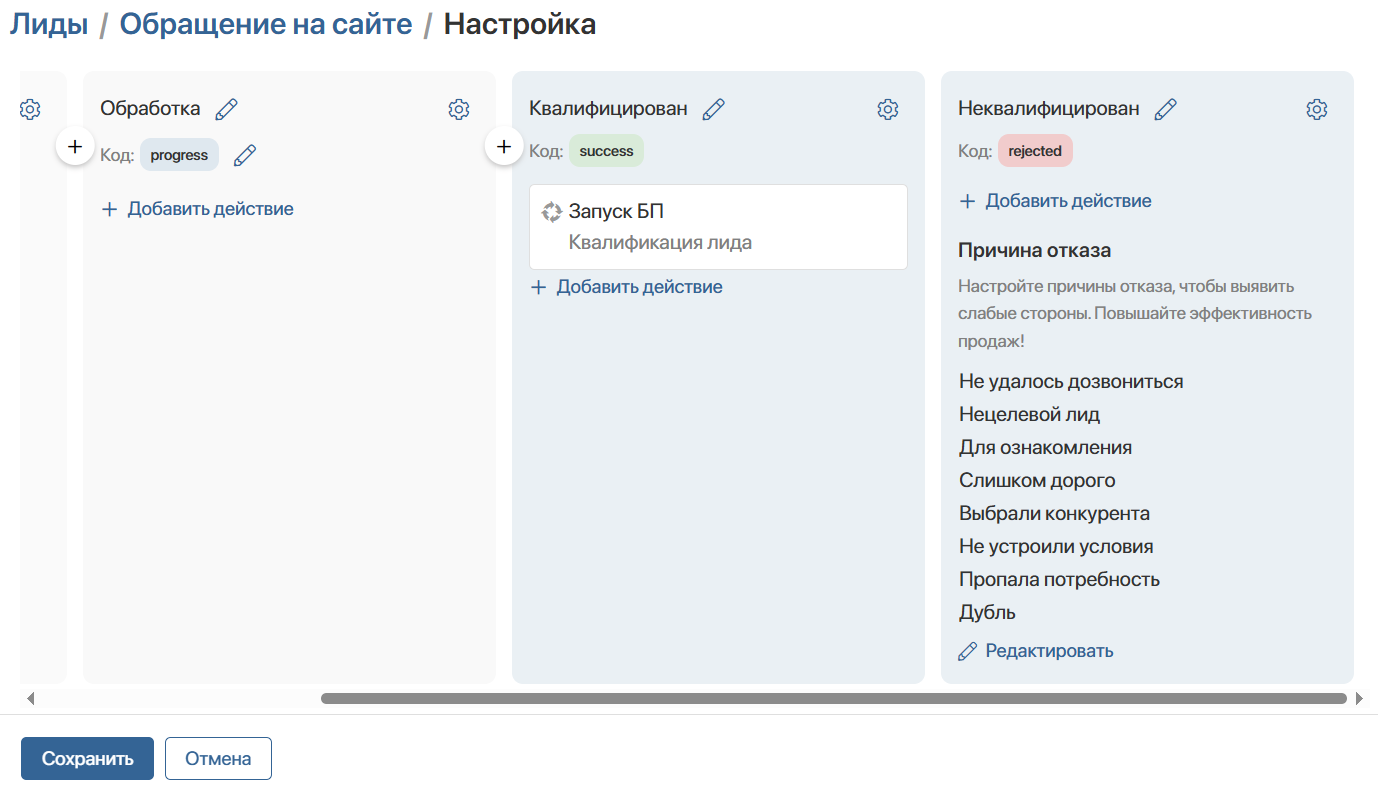Edit the progress code with pencil icon
This screenshot has height=790, width=1378.
coord(245,155)
